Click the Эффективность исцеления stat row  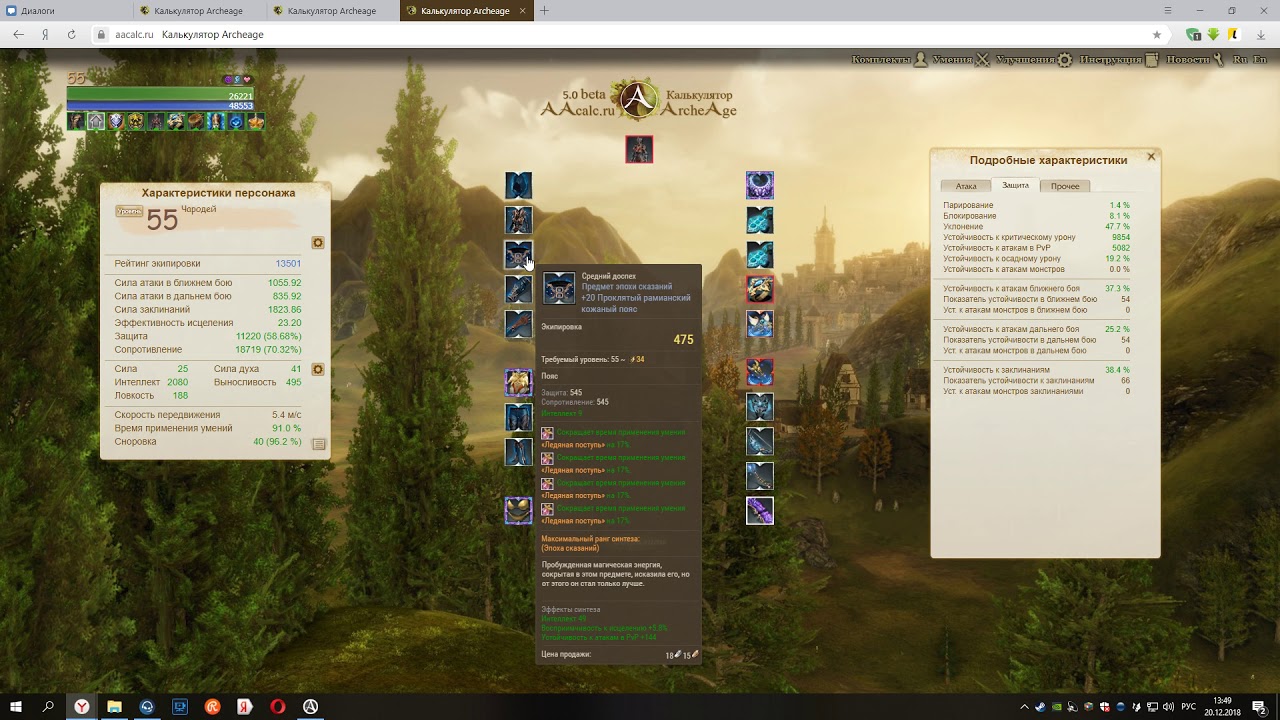[x=208, y=323]
